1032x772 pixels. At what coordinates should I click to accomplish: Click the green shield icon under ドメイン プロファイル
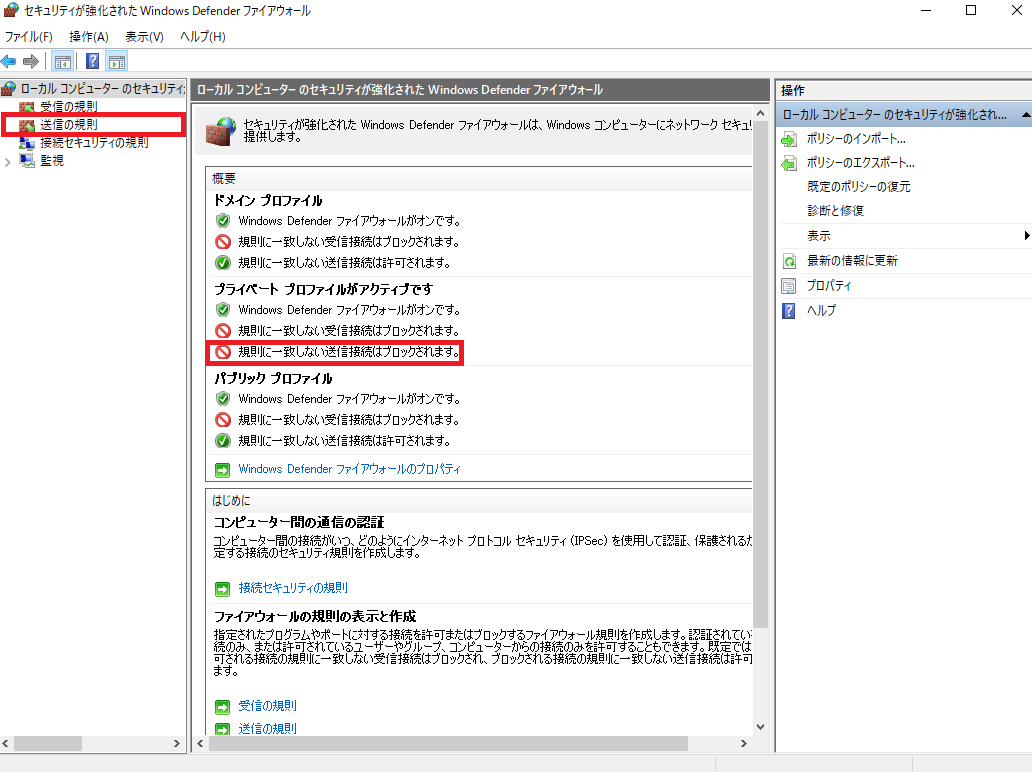[223, 221]
